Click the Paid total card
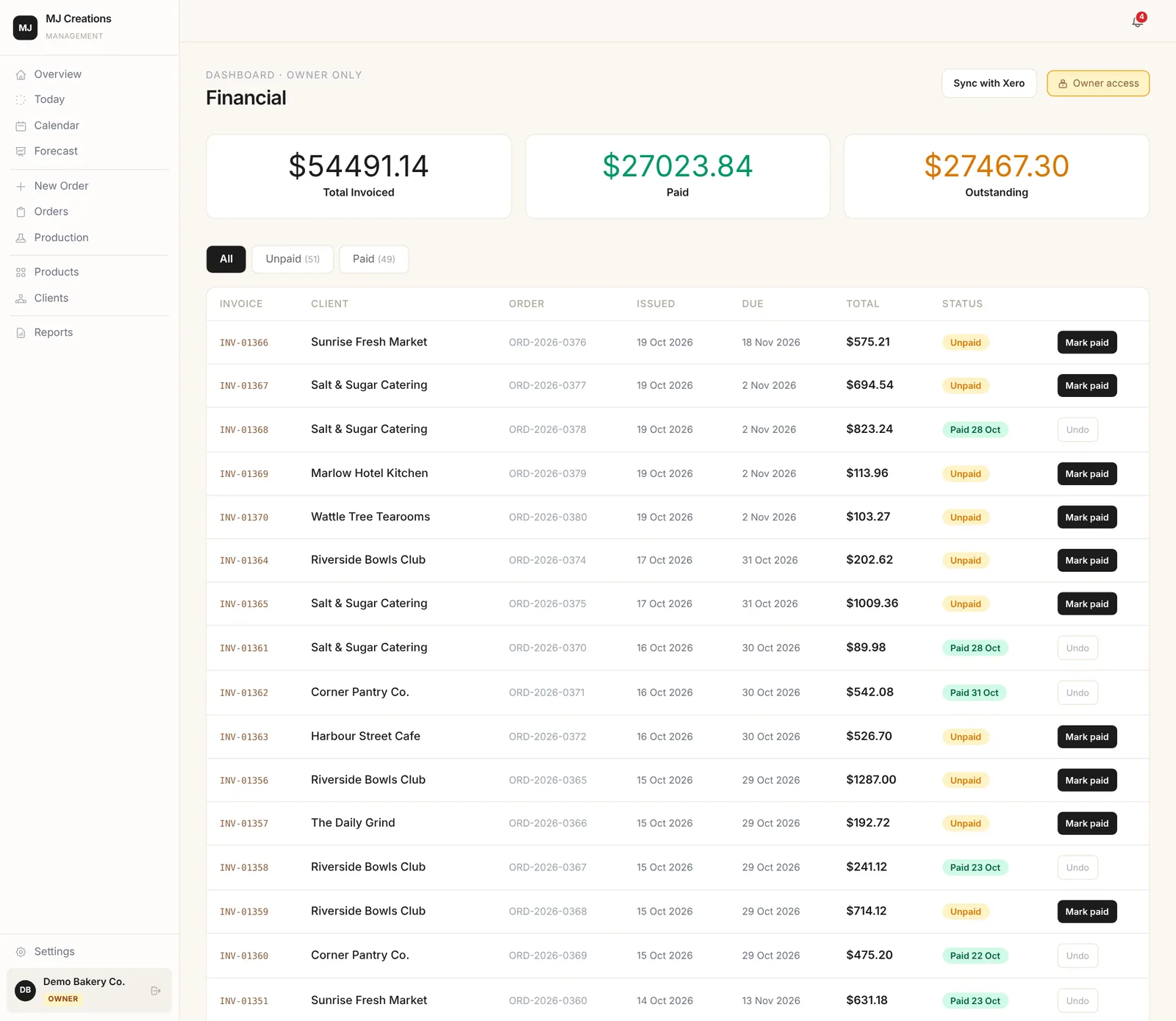The height and width of the screenshot is (1021, 1176). pyautogui.click(x=678, y=176)
